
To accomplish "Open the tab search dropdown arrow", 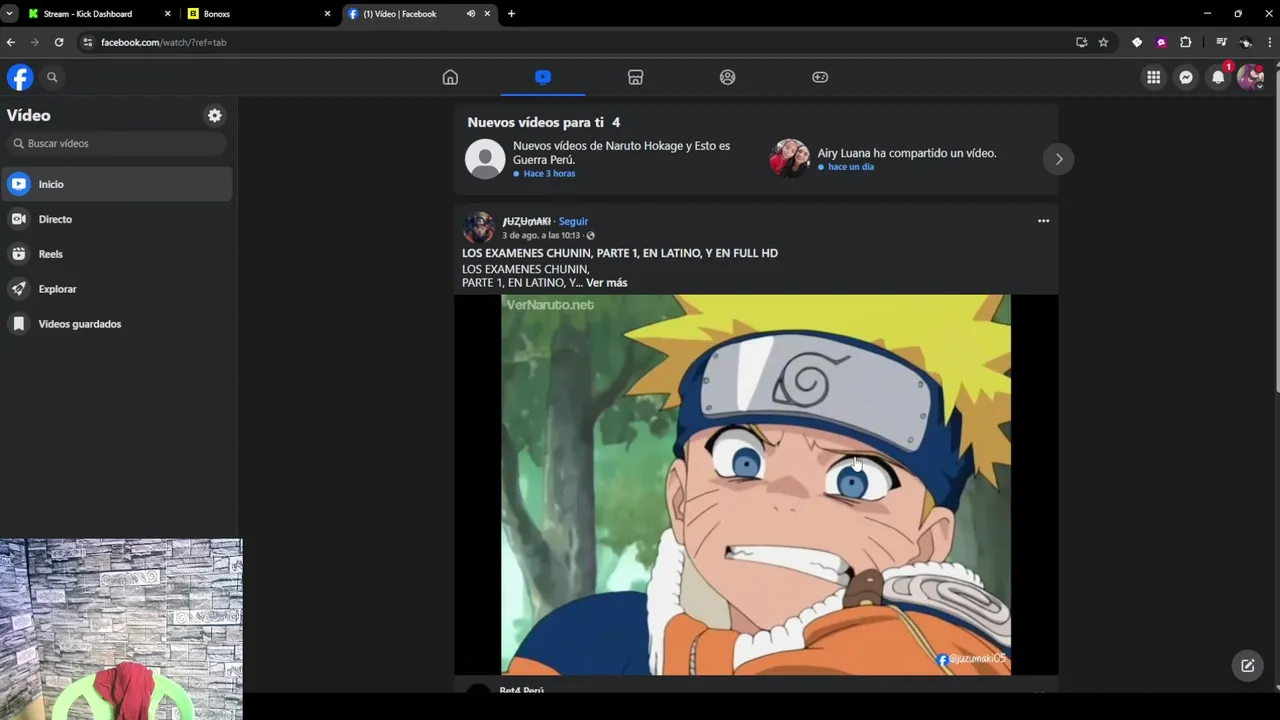I will (x=9, y=14).
